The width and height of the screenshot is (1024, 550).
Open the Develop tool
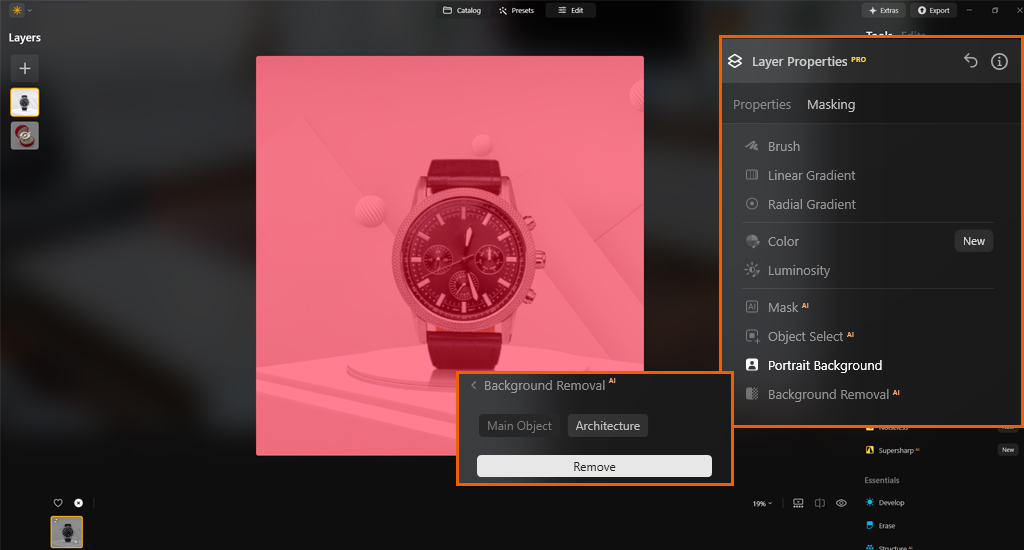pos(885,502)
